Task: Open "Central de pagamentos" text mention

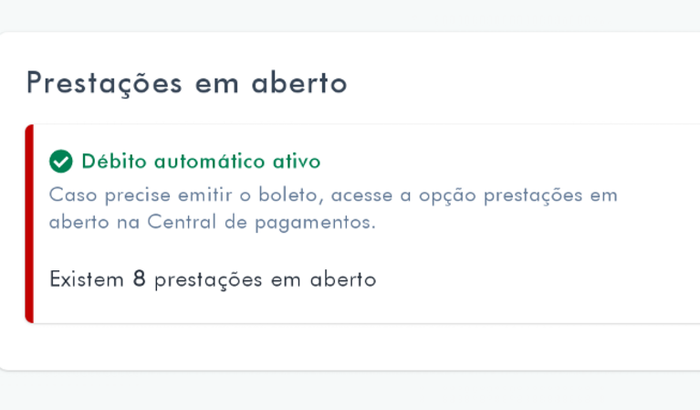Action: 261,222
